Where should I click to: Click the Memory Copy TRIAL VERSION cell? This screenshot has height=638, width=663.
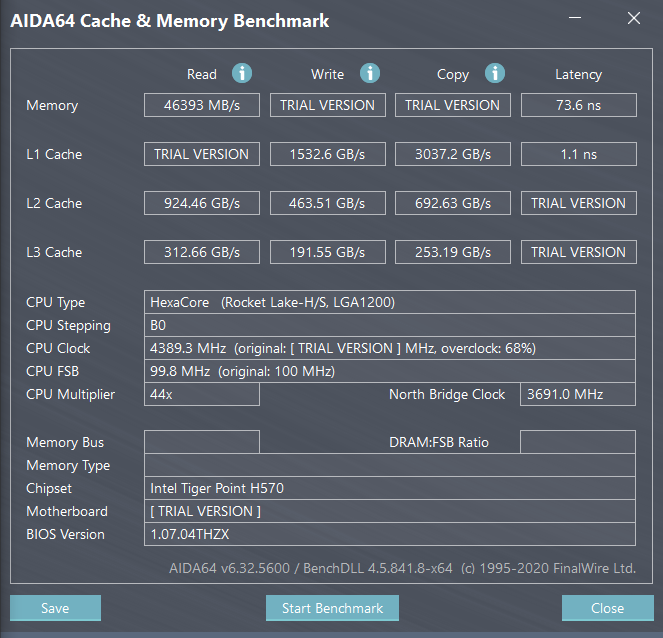453,105
